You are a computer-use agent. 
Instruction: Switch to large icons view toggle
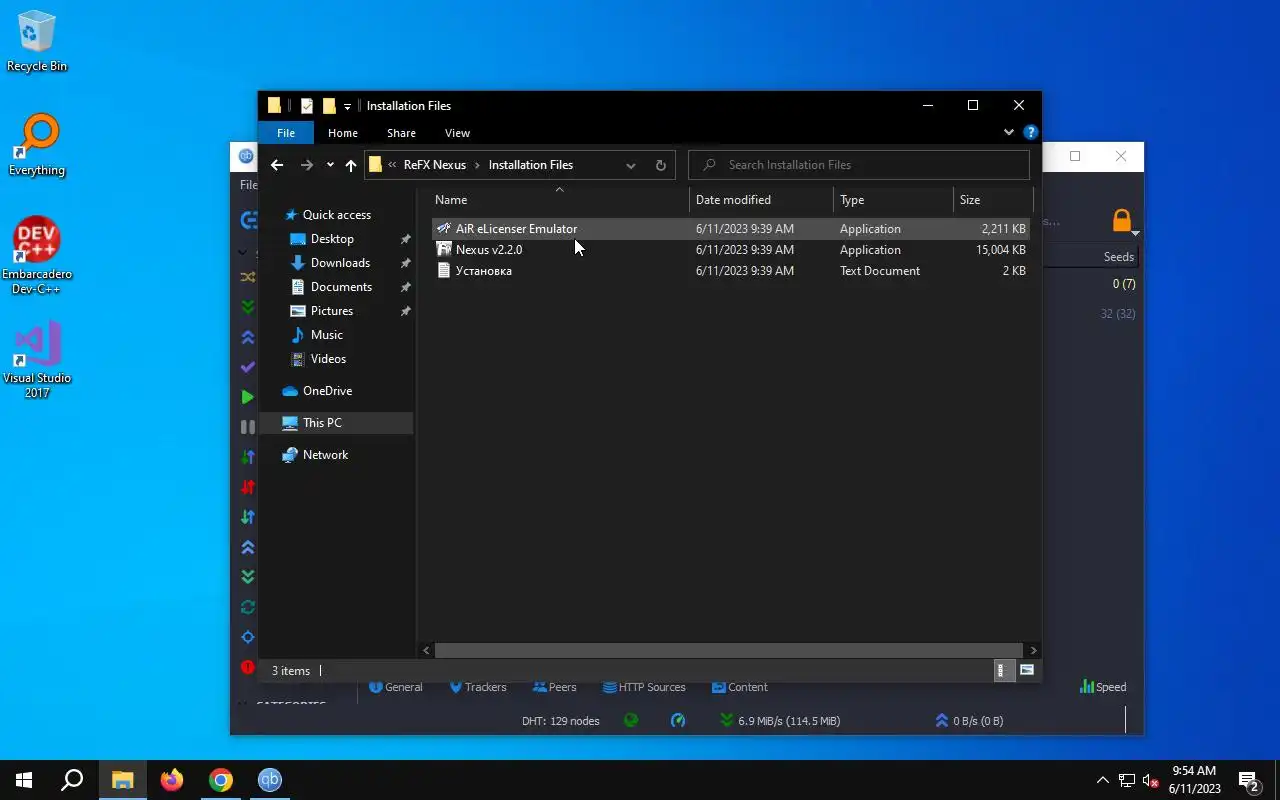point(1026,670)
